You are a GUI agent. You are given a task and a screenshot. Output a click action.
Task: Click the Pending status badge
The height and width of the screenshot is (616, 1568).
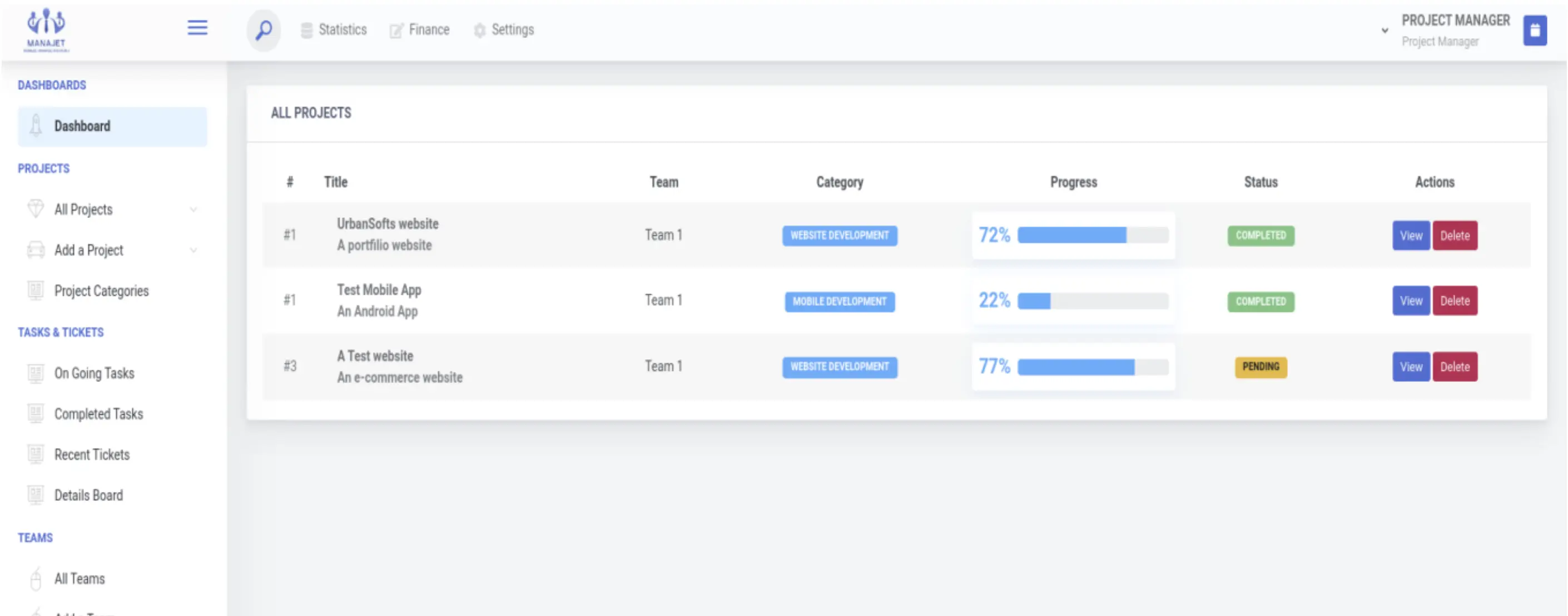point(1261,367)
